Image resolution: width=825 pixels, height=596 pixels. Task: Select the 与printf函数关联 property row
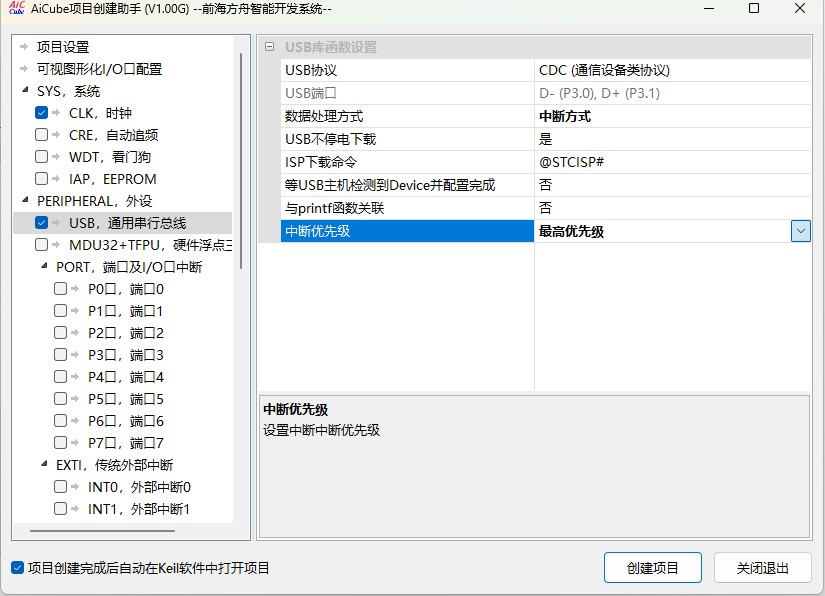pyautogui.click(x=546, y=208)
